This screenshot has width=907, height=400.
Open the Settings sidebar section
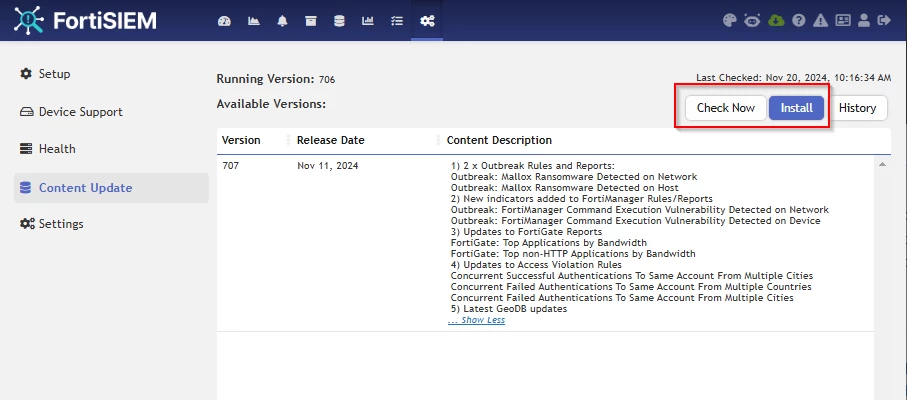111,224
